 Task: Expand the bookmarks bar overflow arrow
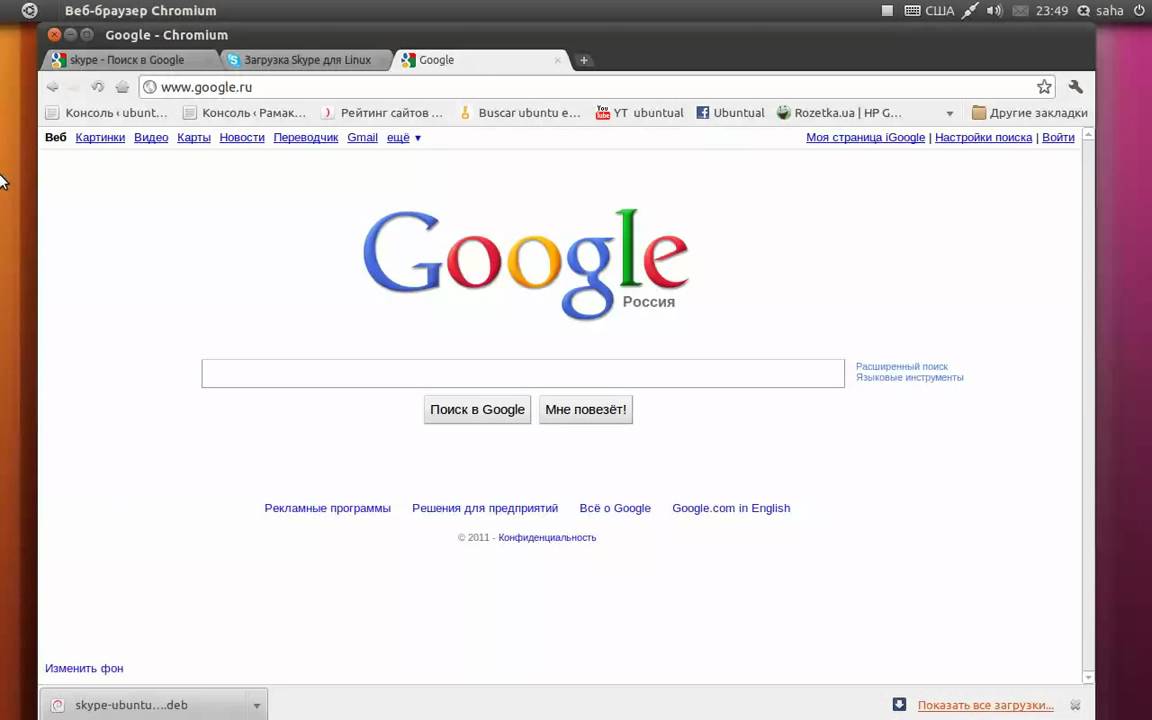949,113
